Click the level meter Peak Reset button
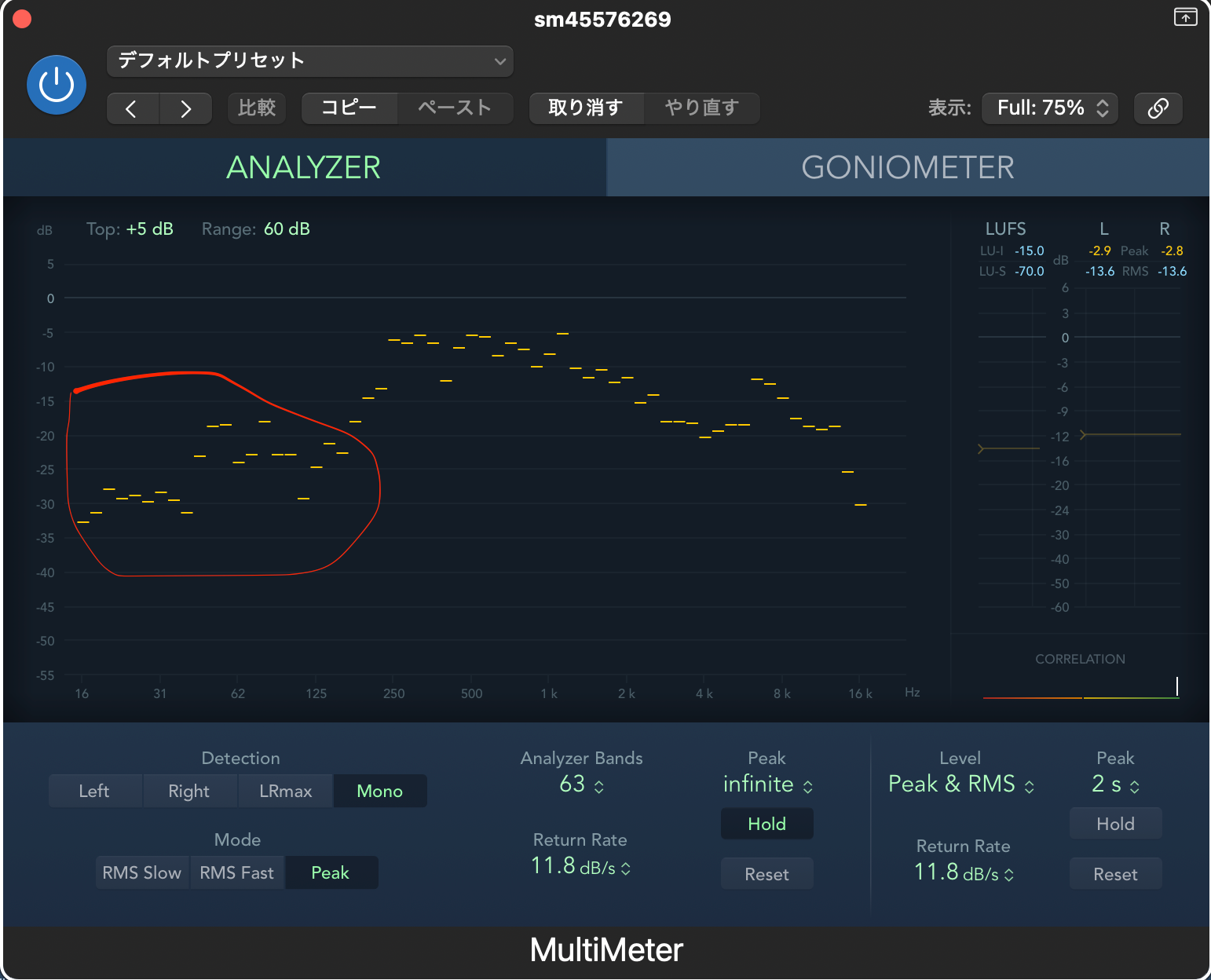1211x980 pixels. tap(1116, 875)
